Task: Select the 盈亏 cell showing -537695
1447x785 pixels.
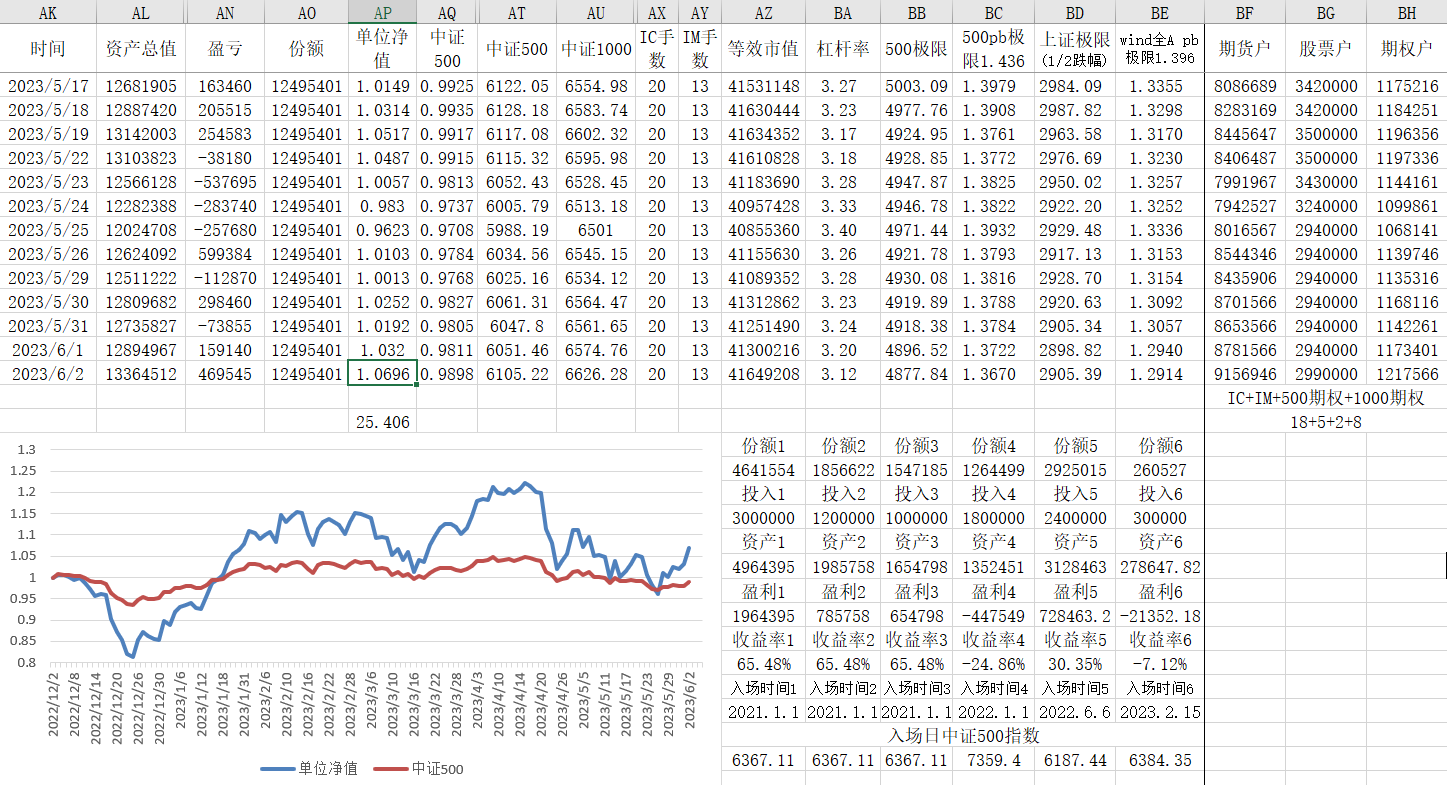Action: (x=227, y=182)
